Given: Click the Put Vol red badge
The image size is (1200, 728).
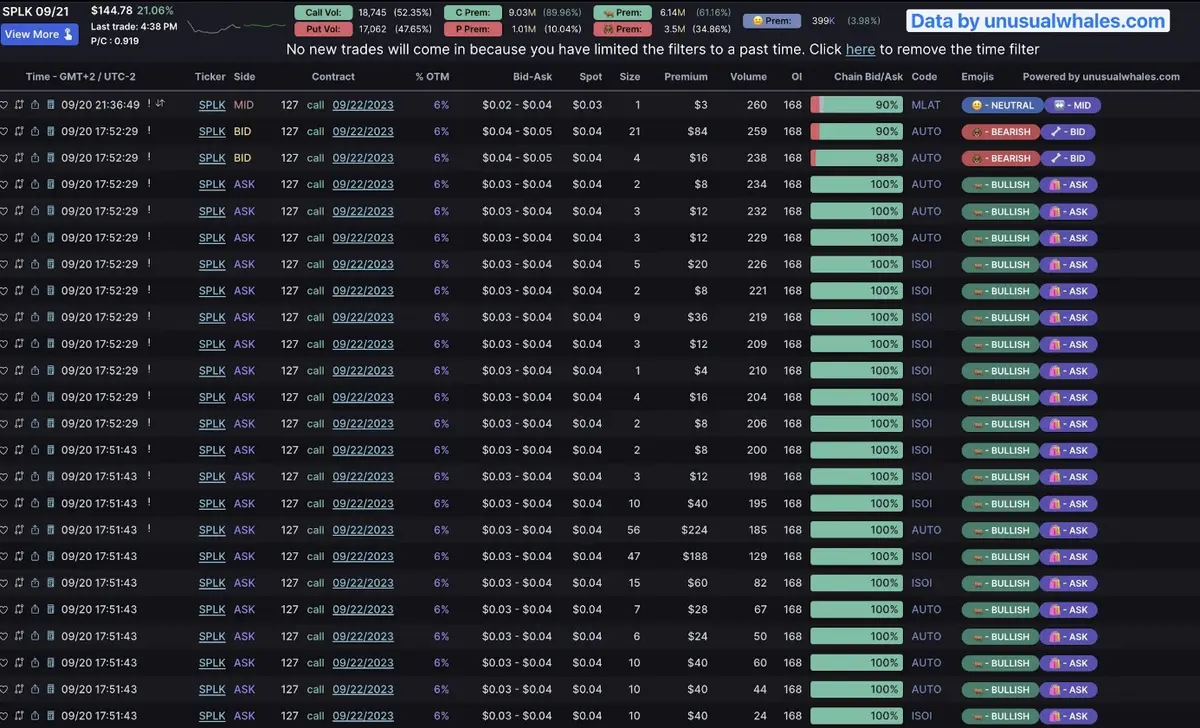Looking at the screenshot, I should [323, 29].
